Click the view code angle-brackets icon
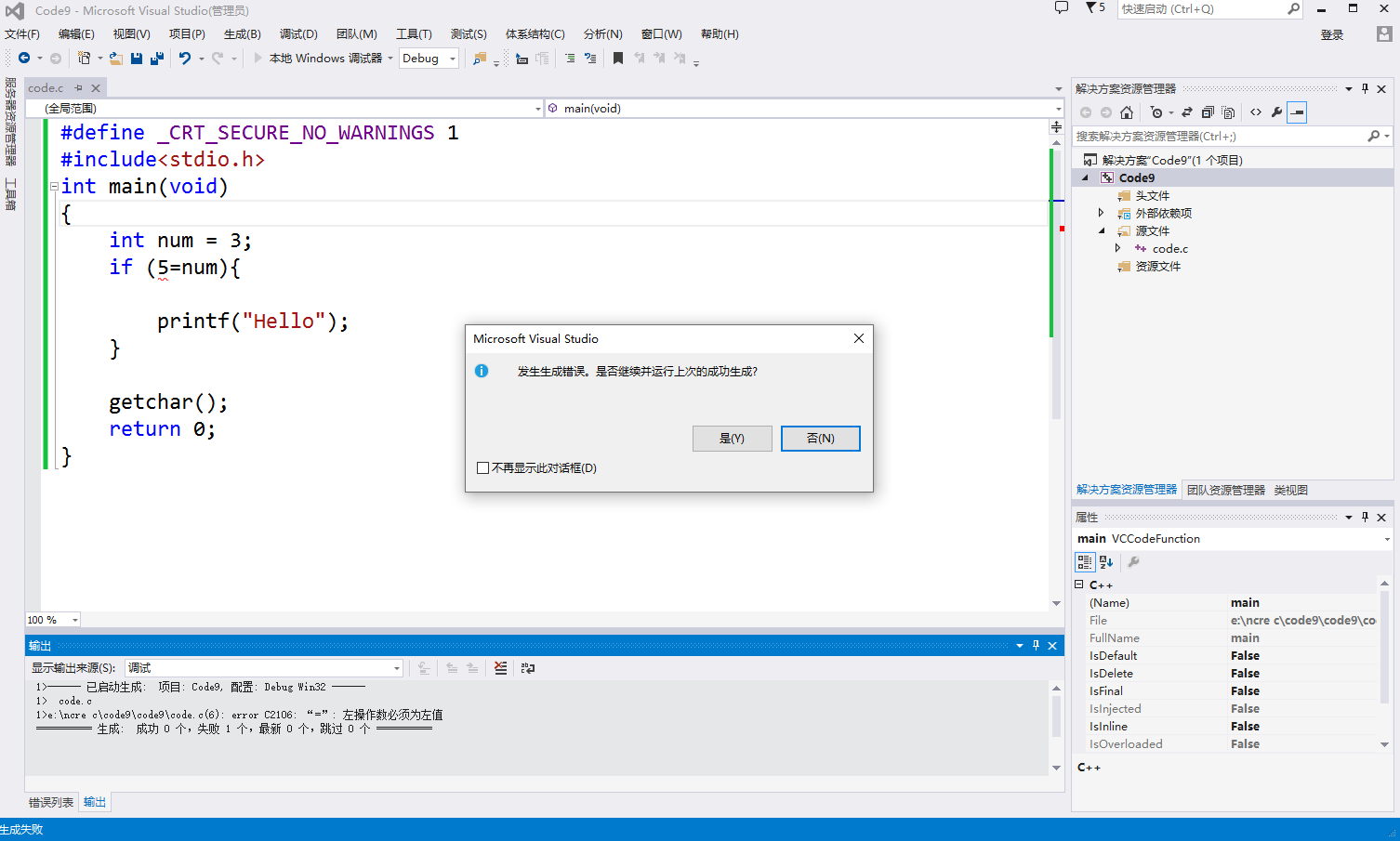This screenshot has width=1400, height=841. click(1256, 112)
